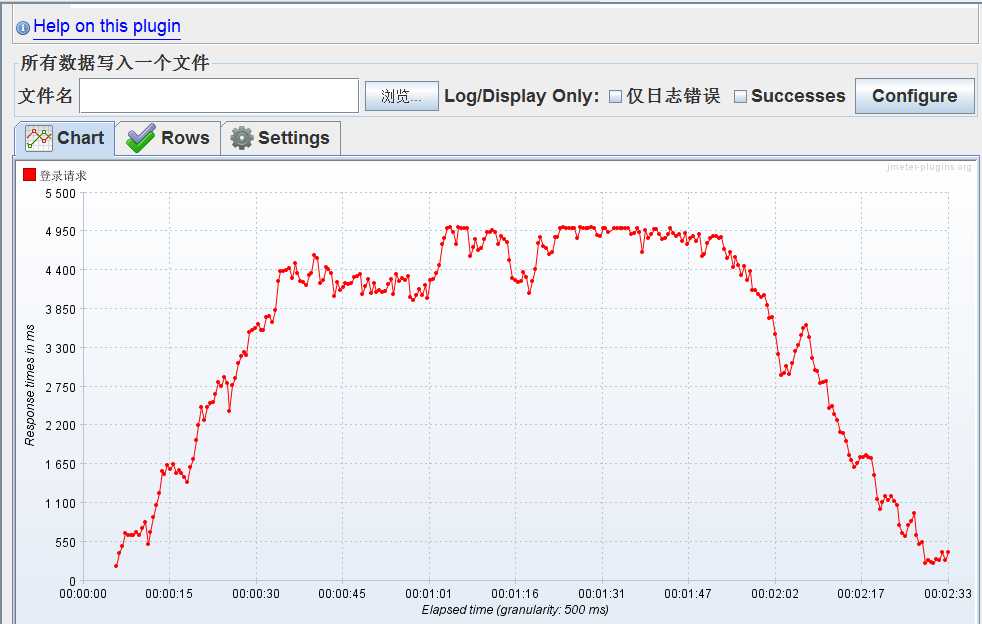Click the 1 650 y-axis value

[x=60, y=465]
